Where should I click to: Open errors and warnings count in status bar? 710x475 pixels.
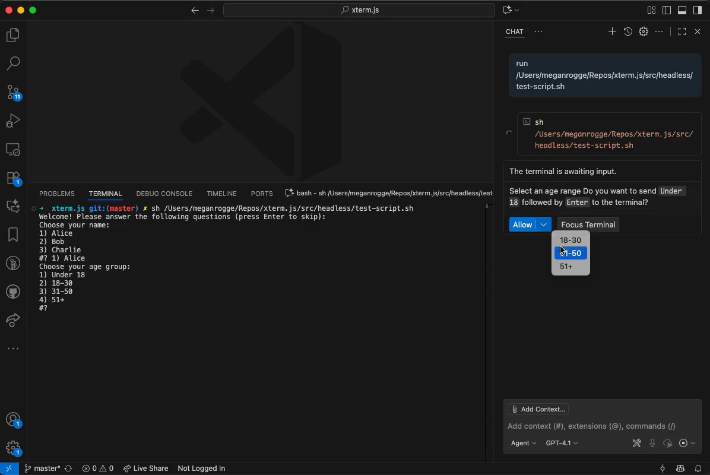[x=97, y=468]
